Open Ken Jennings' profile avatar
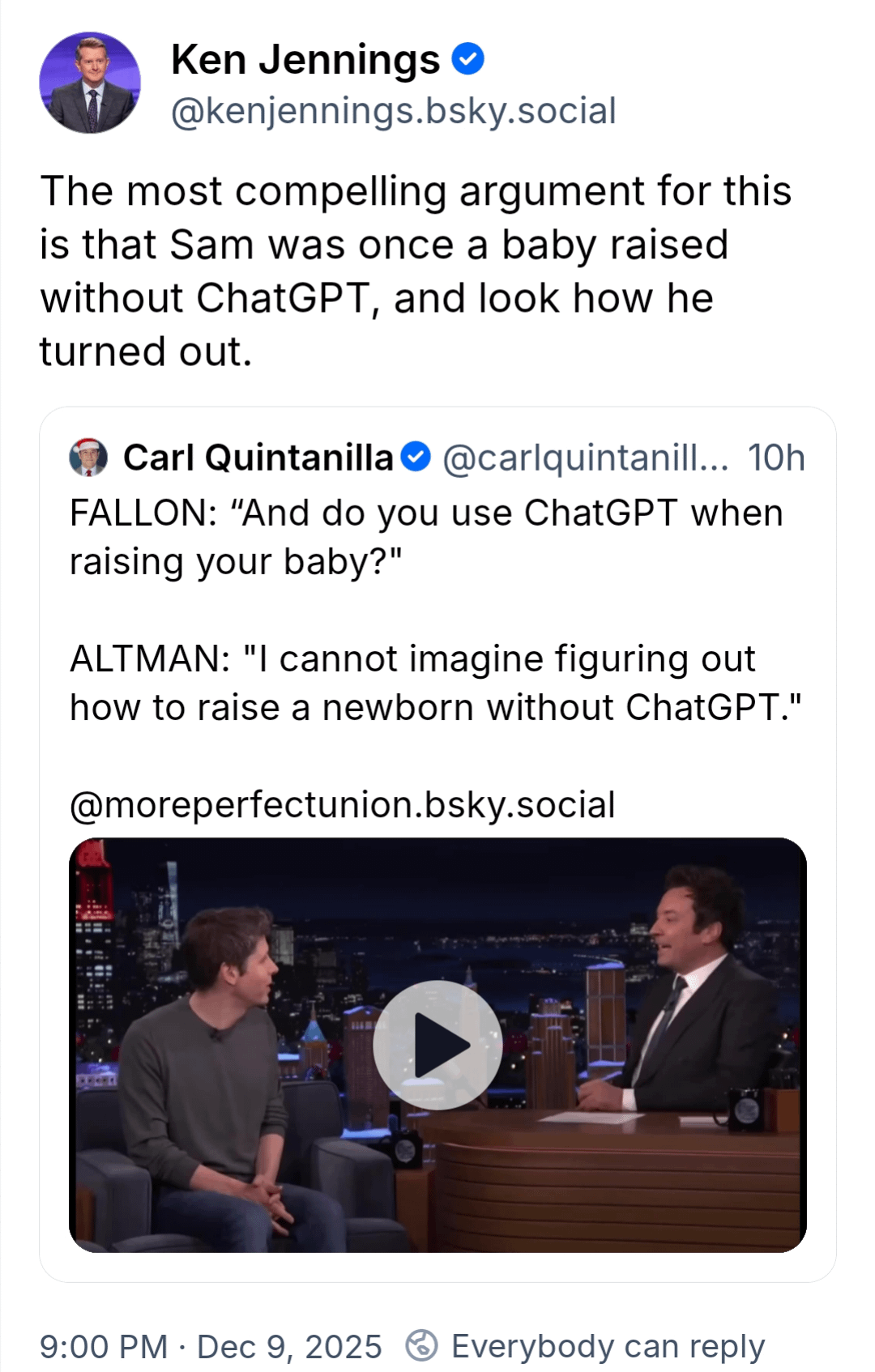The height and width of the screenshot is (1372, 875). (90, 83)
